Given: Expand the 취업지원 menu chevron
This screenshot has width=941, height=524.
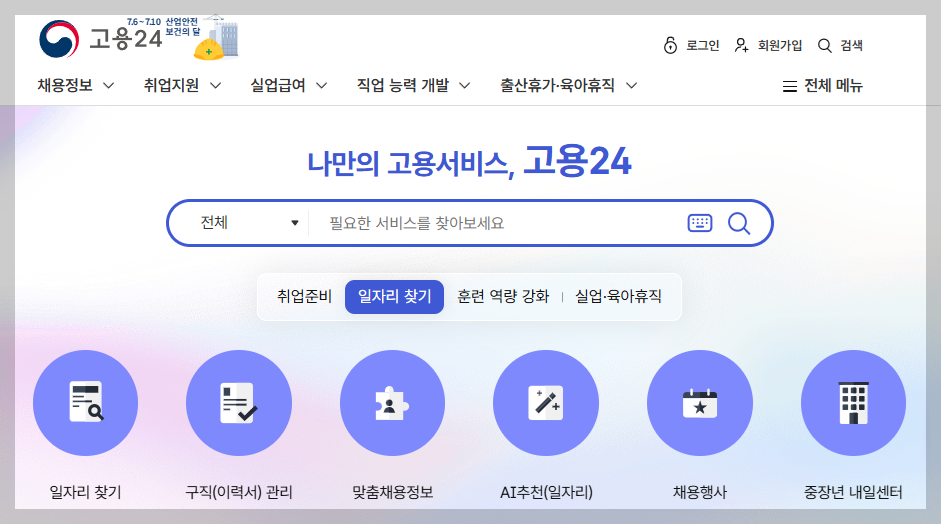Looking at the screenshot, I should (215, 86).
